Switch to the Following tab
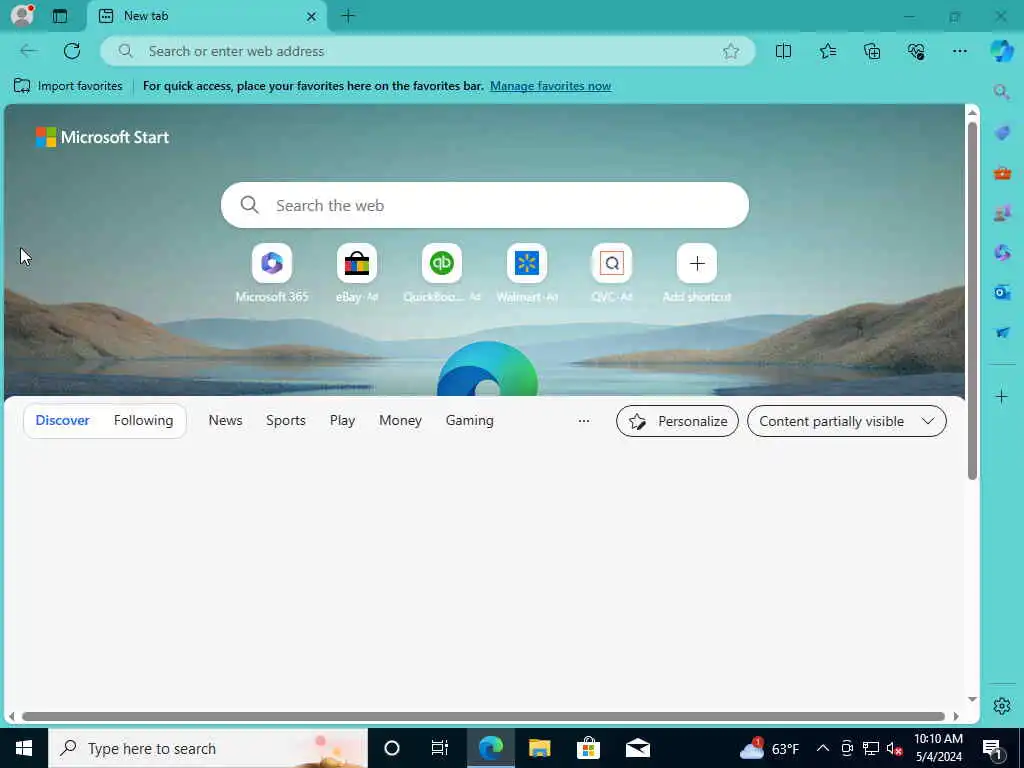The image size is (1024, 768). [144, 421]
